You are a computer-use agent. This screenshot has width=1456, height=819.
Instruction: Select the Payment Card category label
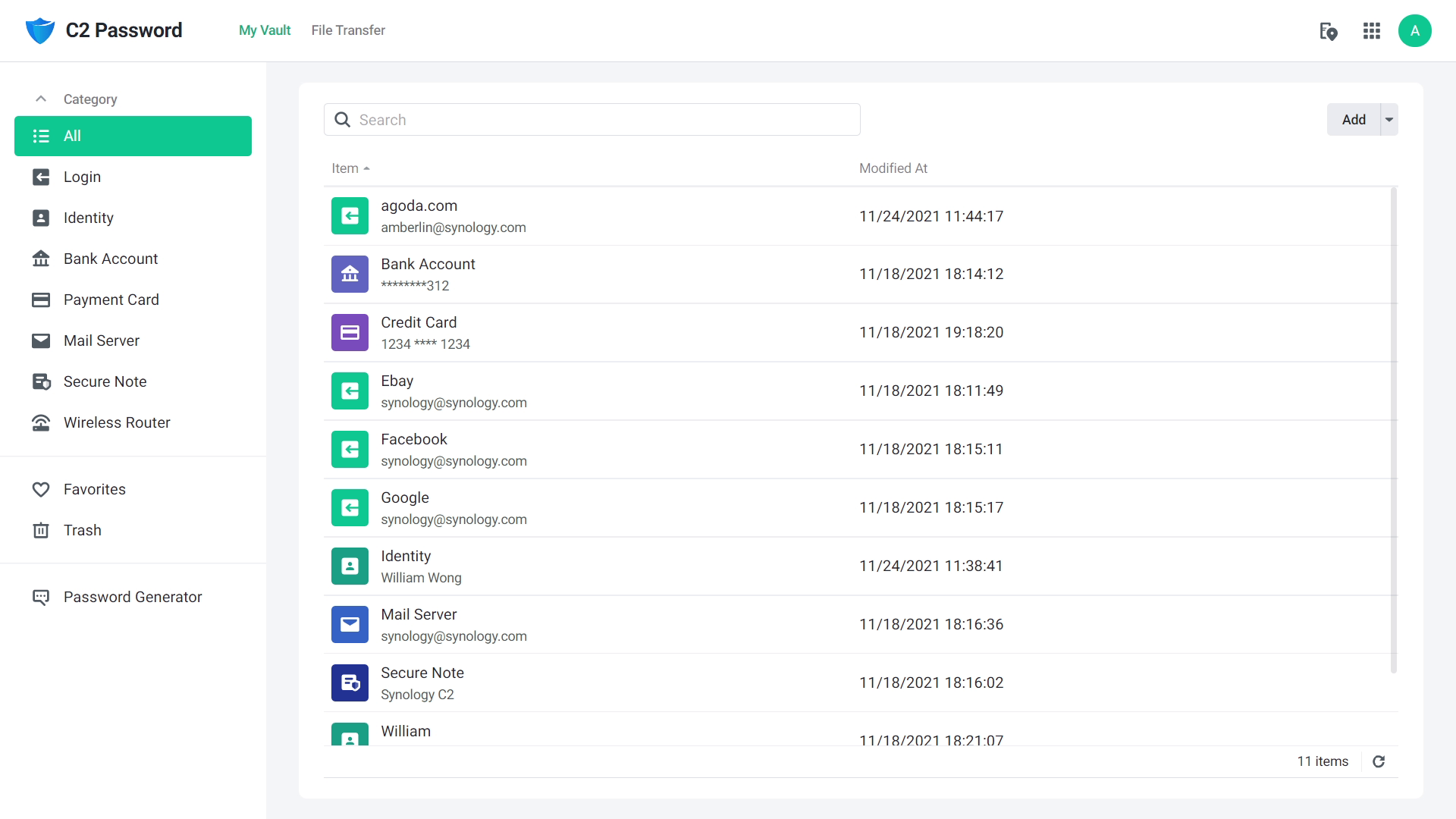pyautogui.click(x=111, y=300)
